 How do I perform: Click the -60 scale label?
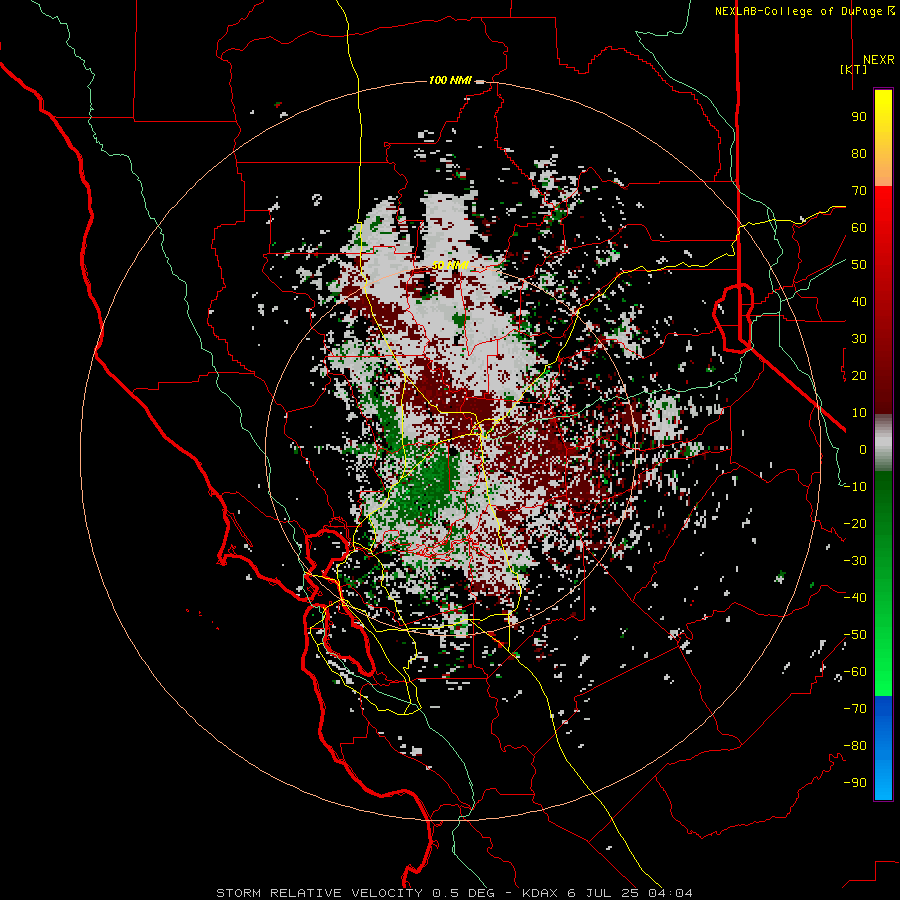[855, 672]
